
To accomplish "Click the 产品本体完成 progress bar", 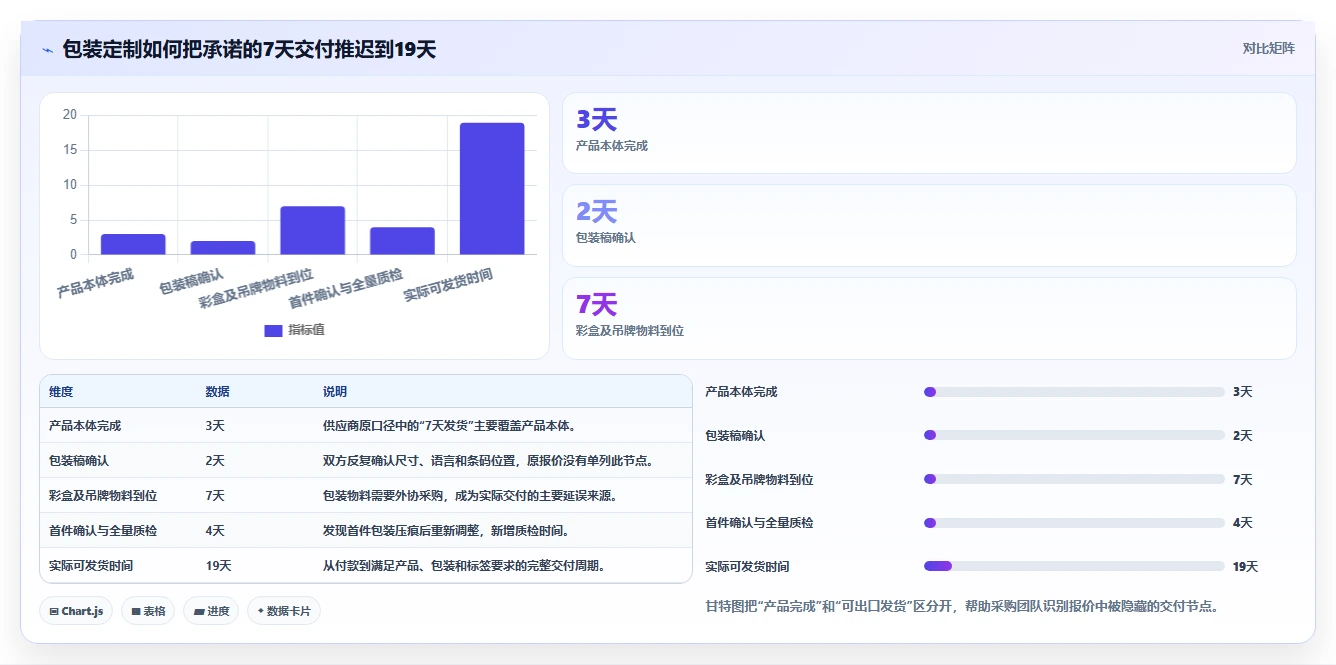I will (x=1074, y=392).
